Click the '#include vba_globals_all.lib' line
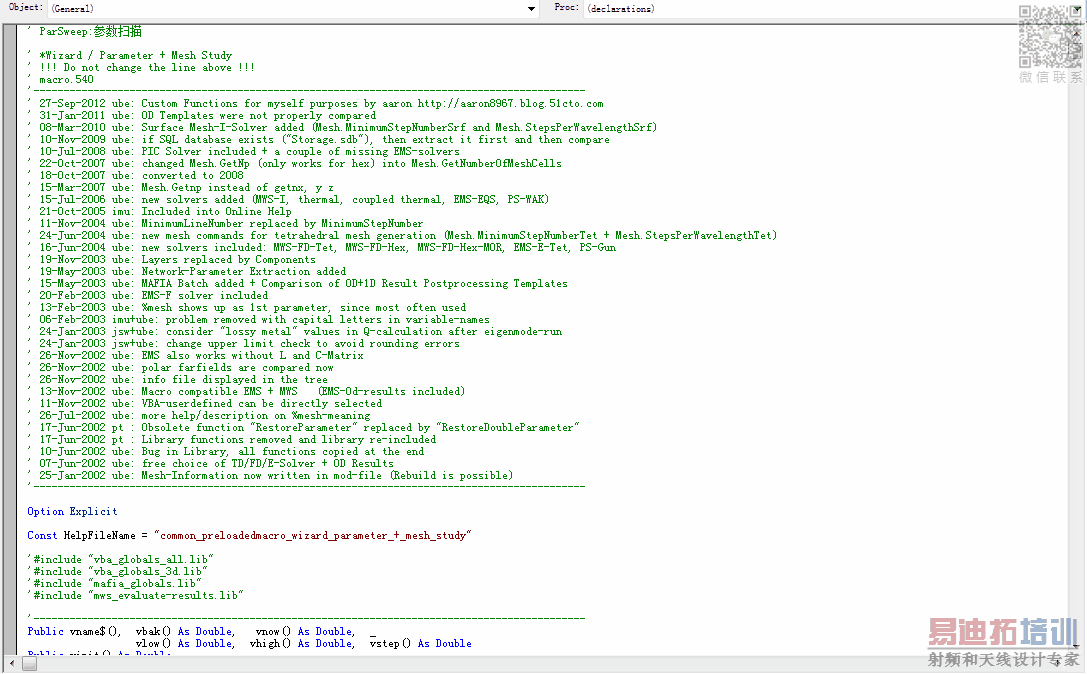Image resolution: width=1087 pixels, height=674 pixels. pos(121,560)
